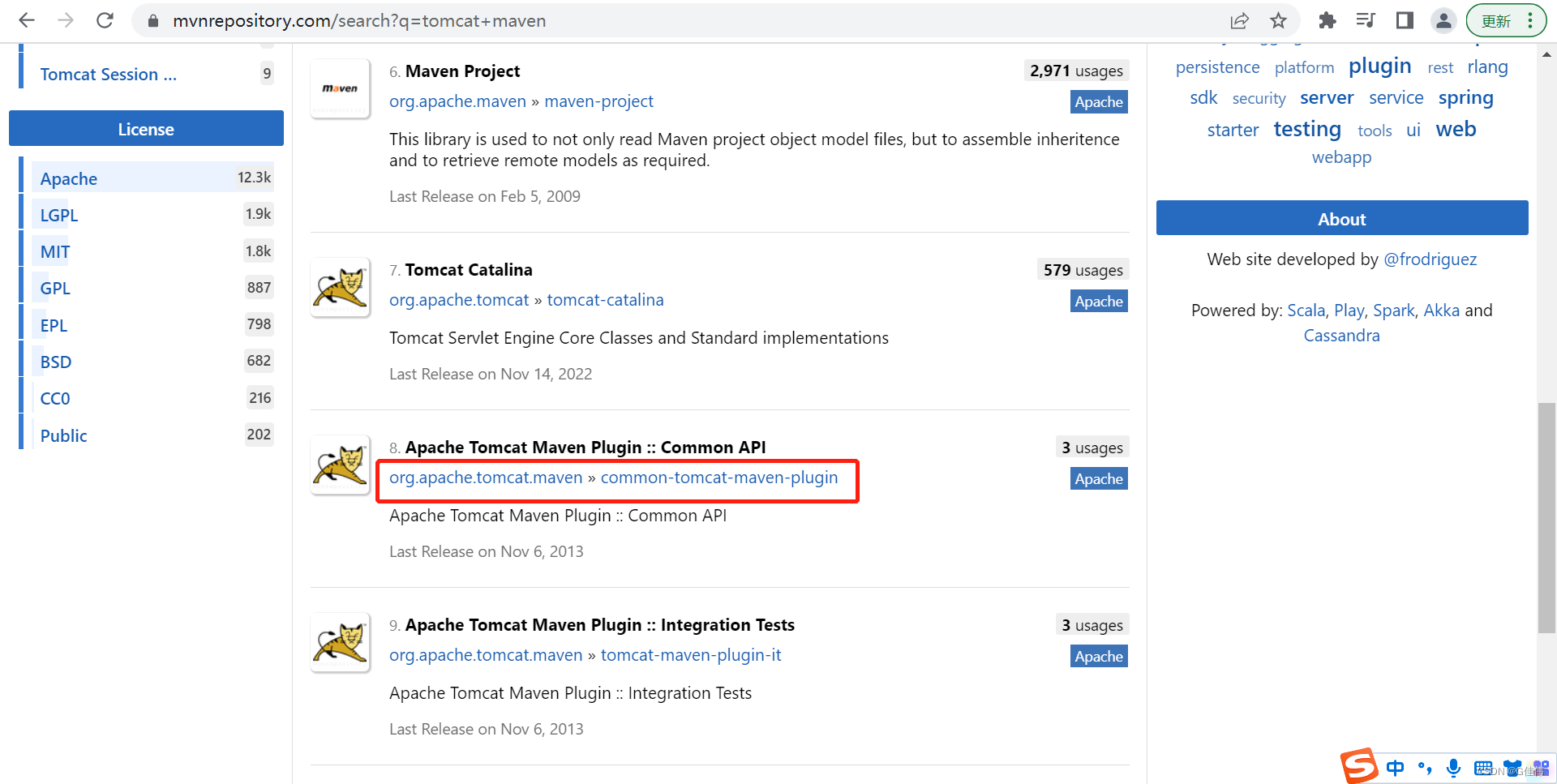This screenshot has width=1557, height=784.
Task: Toggle Sogou Chinese/English input mode
Action: coord(1395,767)
